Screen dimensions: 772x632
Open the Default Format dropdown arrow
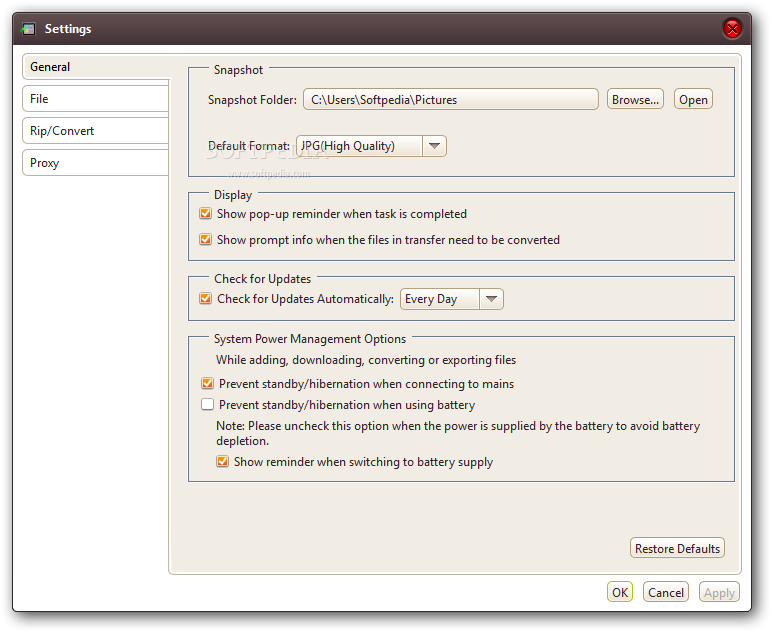pos(434,146)
